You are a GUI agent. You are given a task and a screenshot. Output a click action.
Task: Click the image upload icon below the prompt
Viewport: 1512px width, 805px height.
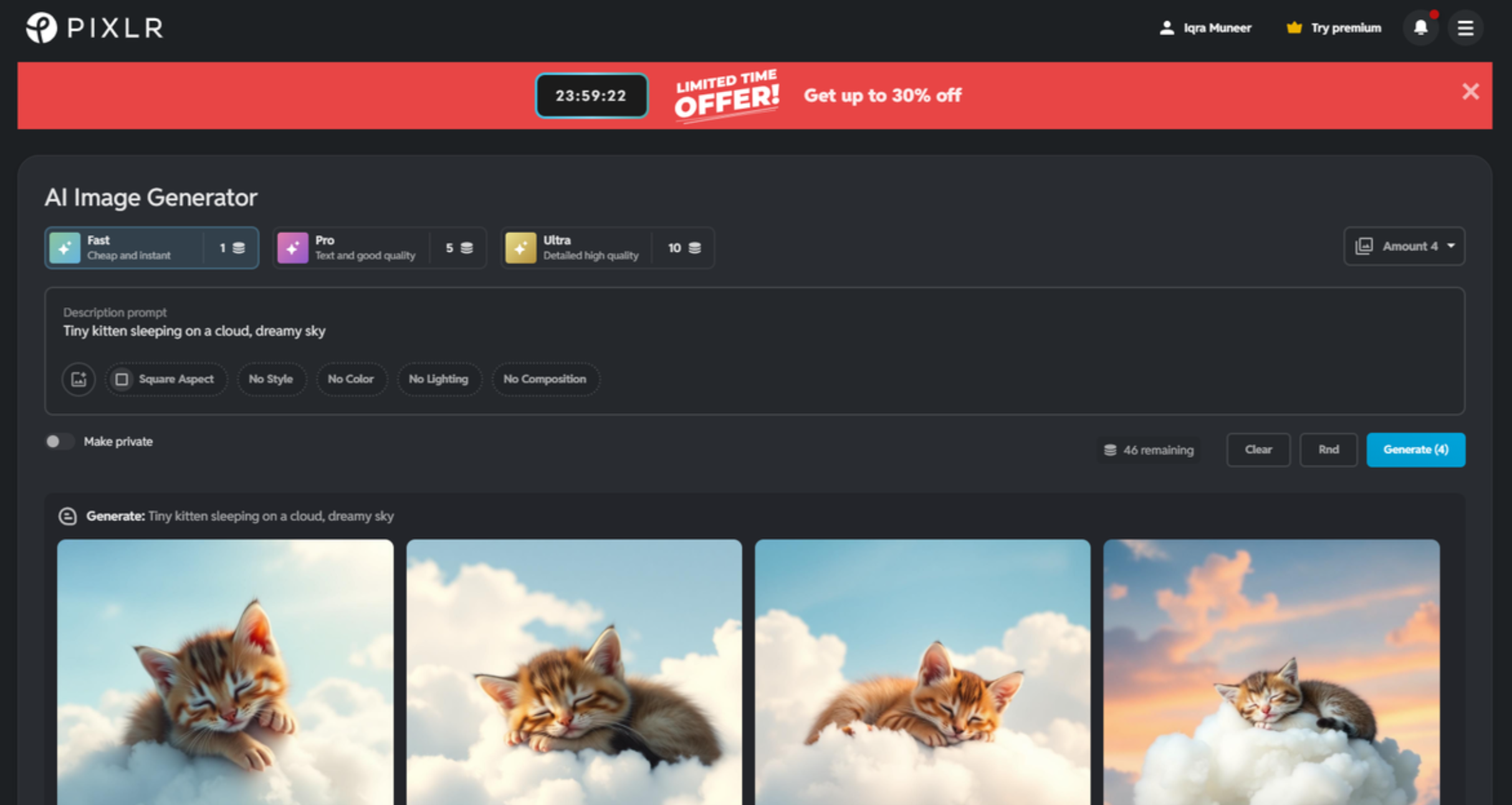(x=78, y=379)
